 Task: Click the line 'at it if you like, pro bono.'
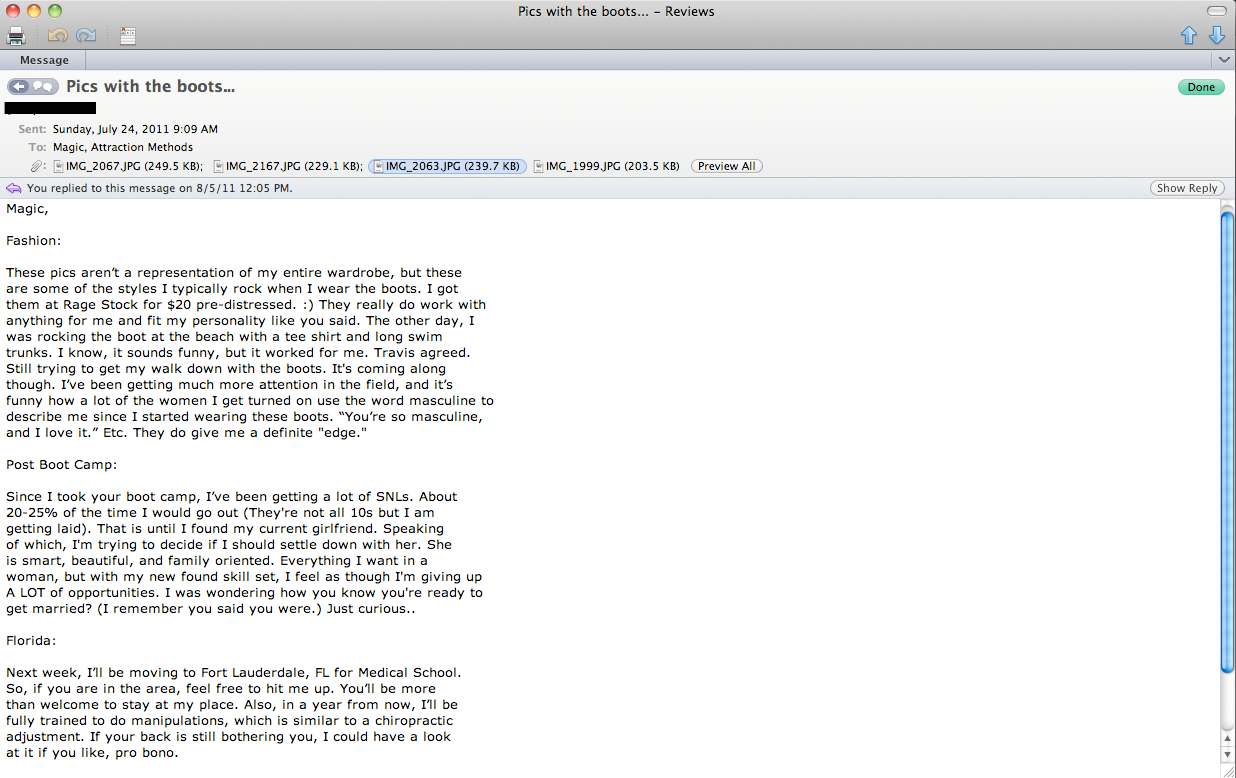92,752
